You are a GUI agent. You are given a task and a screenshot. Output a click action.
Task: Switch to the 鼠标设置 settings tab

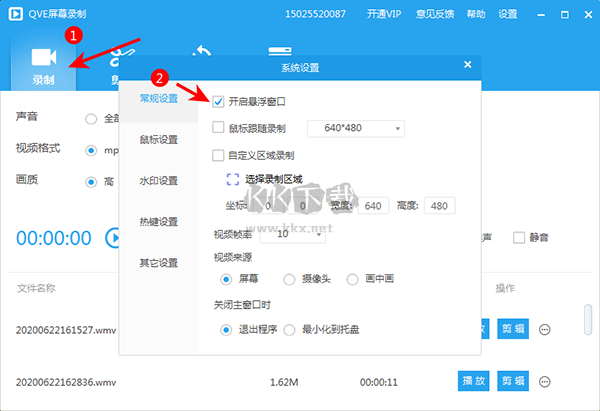click(x=158, y=139)
